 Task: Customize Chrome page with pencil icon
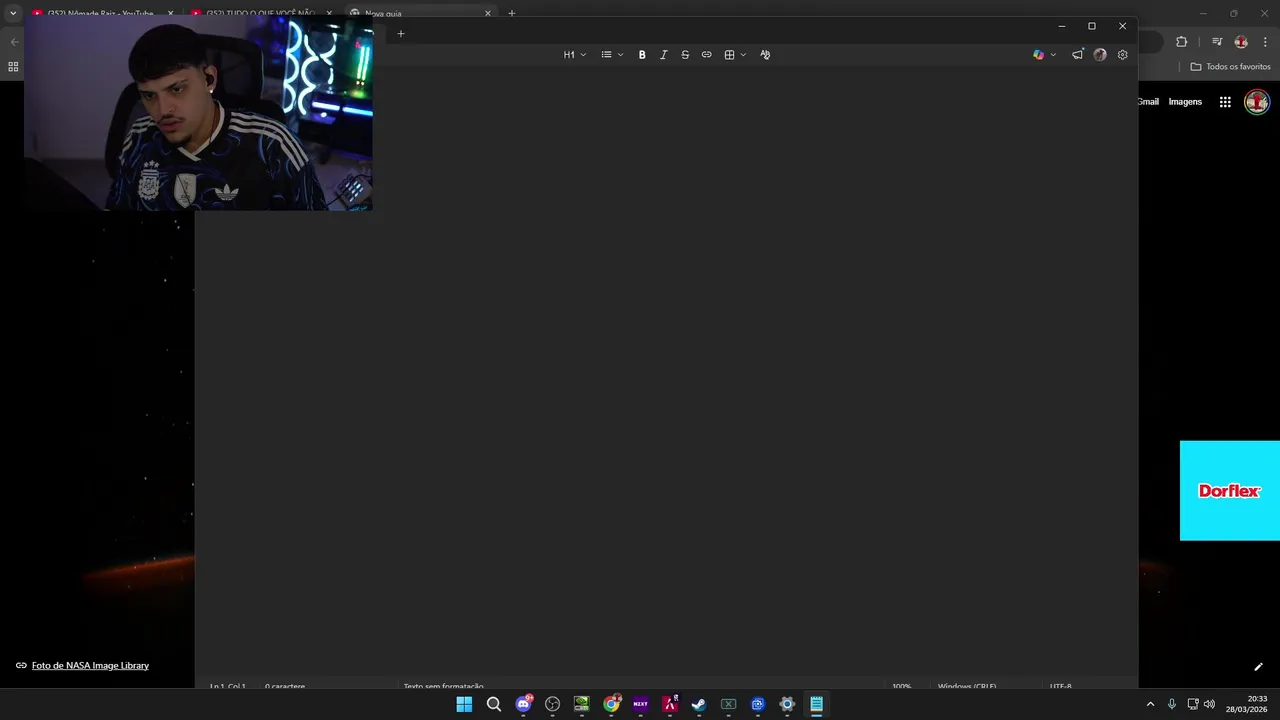click(x=1258, y=667)
